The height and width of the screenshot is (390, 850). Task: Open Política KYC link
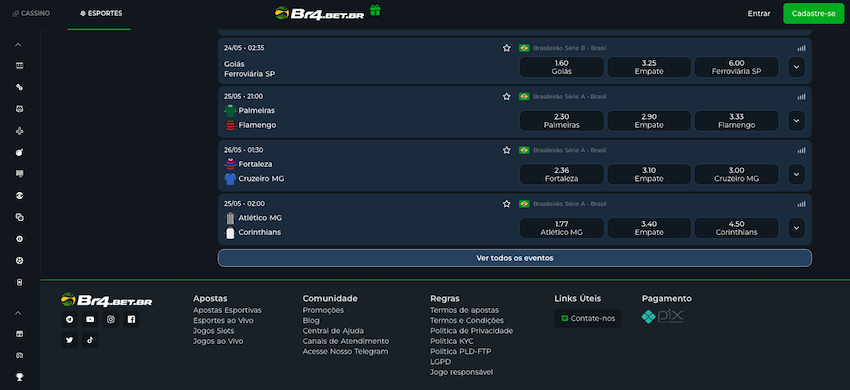point(452,341)
